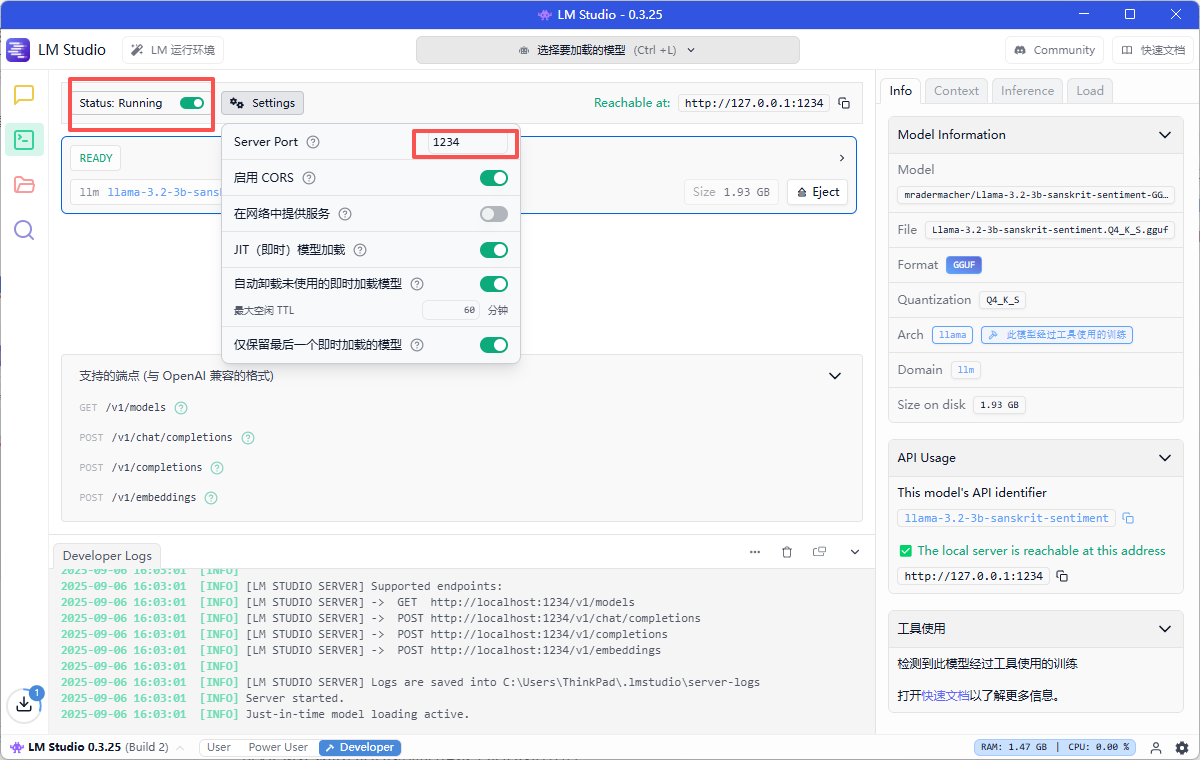Show help for /v1/chat/completions endpoint
Image resolution: width=1200 pixels, height=760 pixels.
248,438
